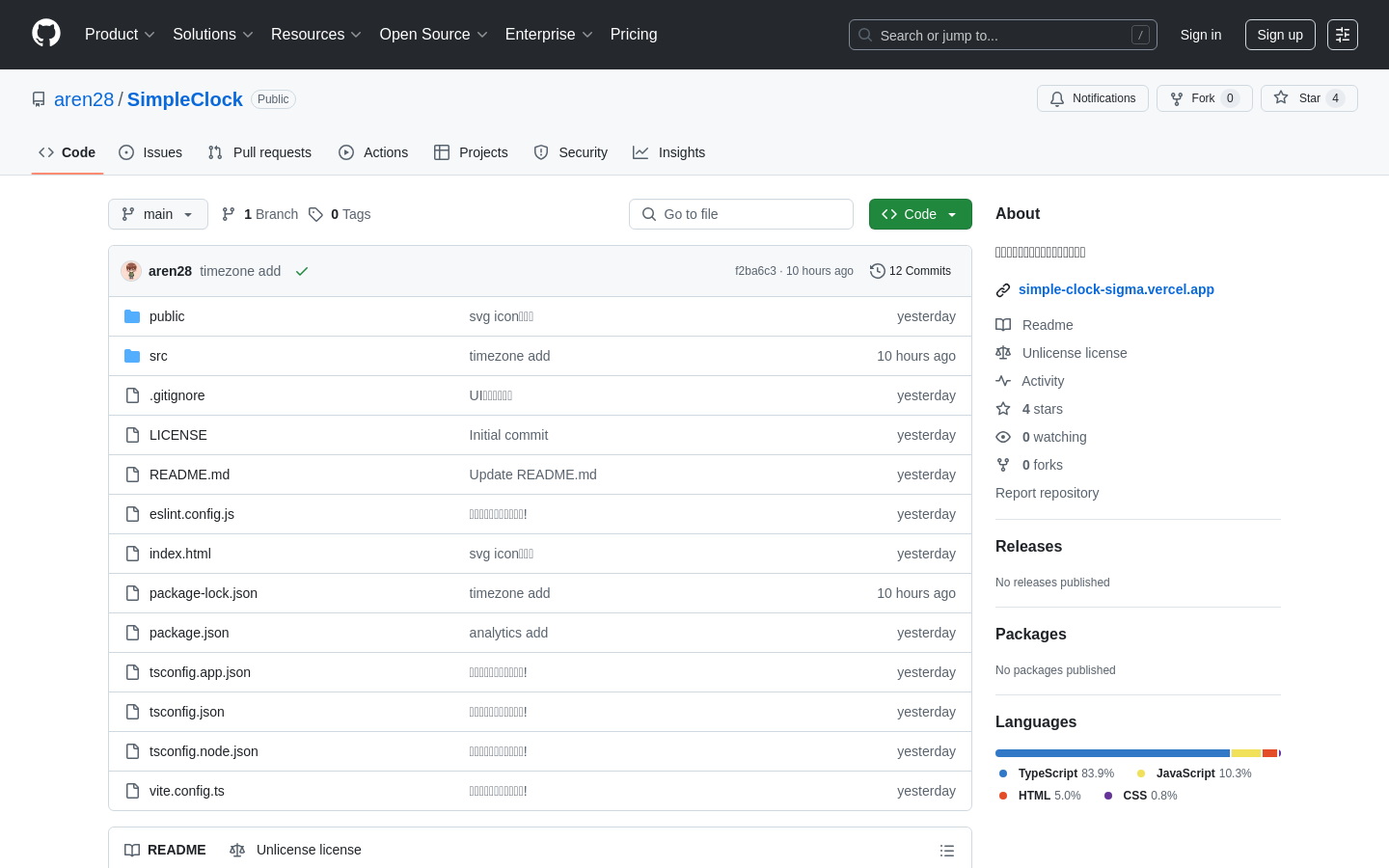The width and height of the screenshot is (1389, 868).
Task: Open the Pricing page link
Action: pos(634,35)
